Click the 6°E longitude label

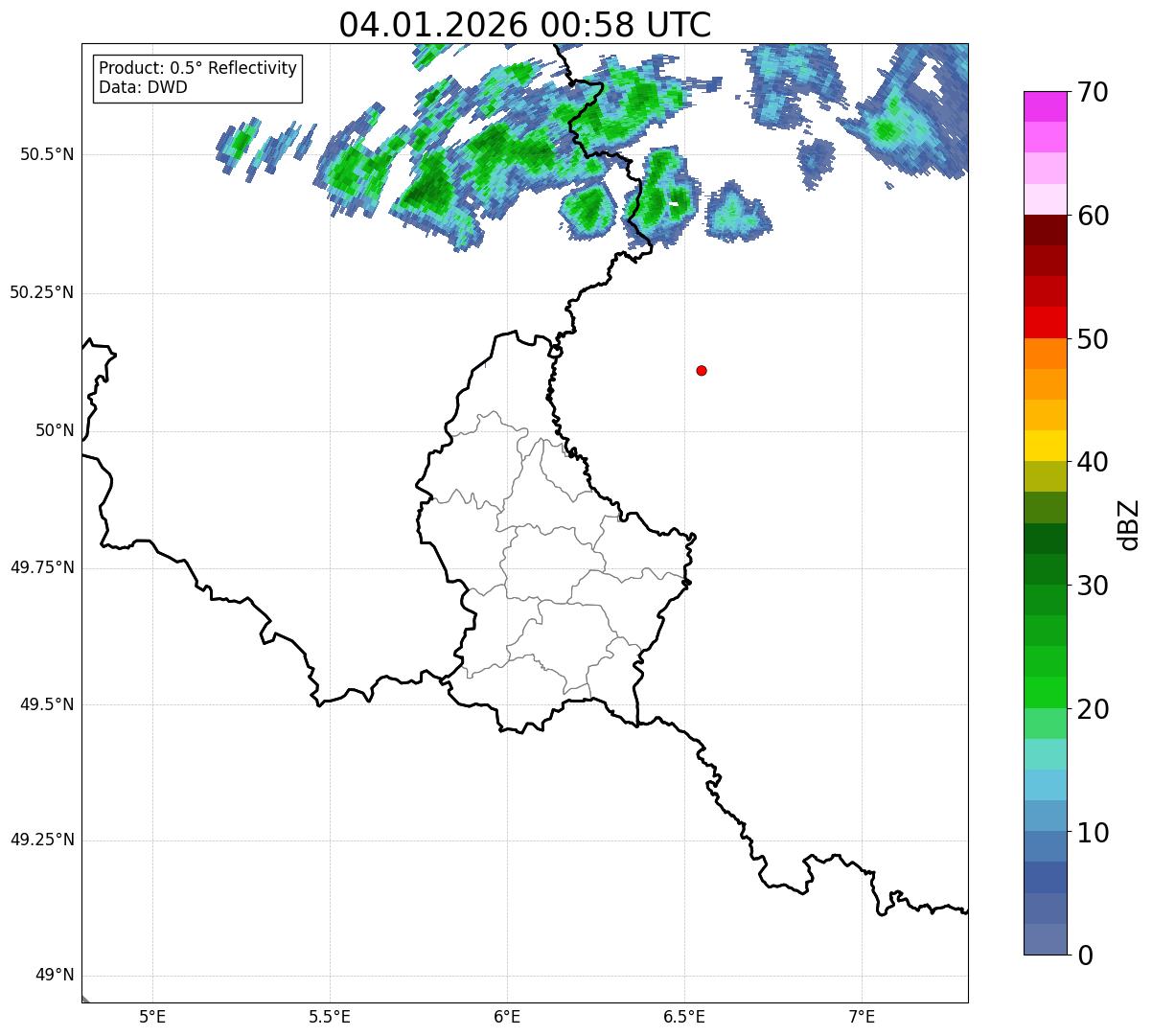point(507,1016)
